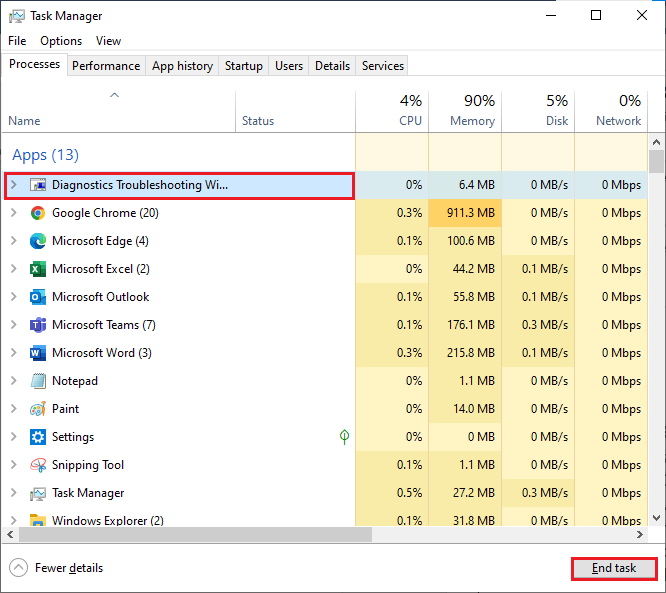Click the green leaf suspended status icon
The height and width of the screenshot is (593, 666).
[344, 437]
